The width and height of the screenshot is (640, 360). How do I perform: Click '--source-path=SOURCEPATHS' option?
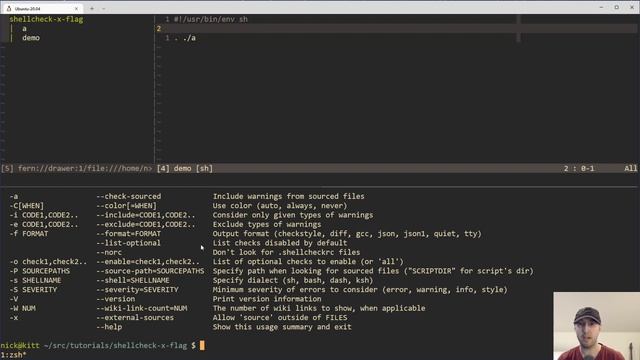tap(150, 271)
